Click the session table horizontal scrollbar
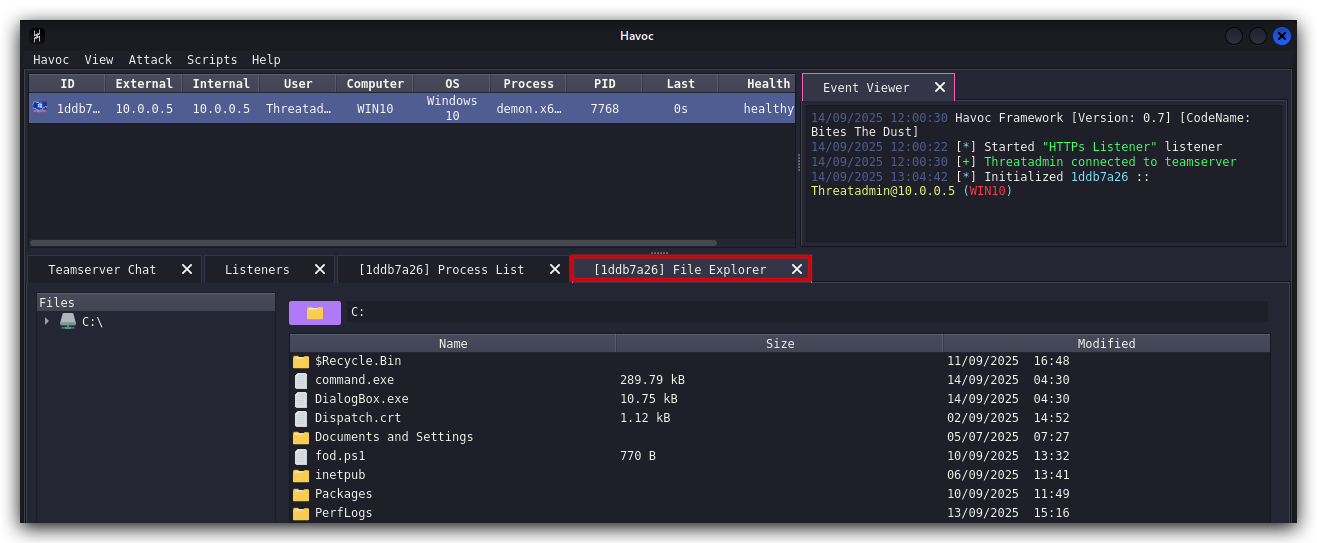 [373, 242]
